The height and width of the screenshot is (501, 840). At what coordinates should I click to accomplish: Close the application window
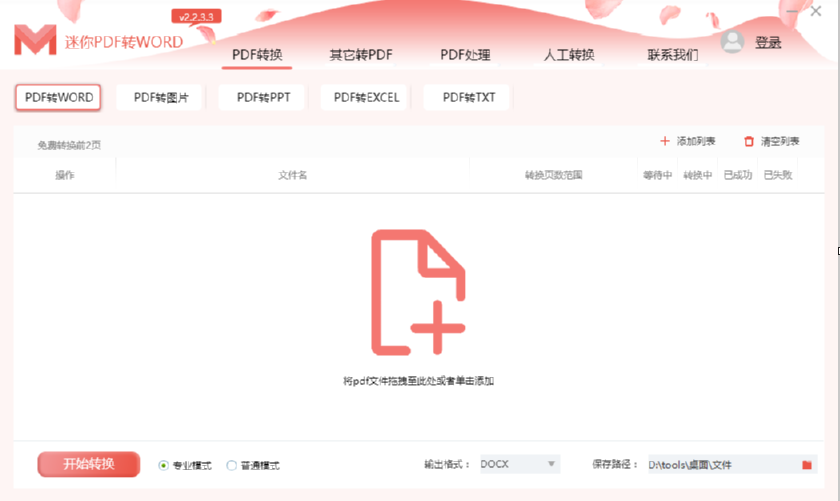click(816, 11)
